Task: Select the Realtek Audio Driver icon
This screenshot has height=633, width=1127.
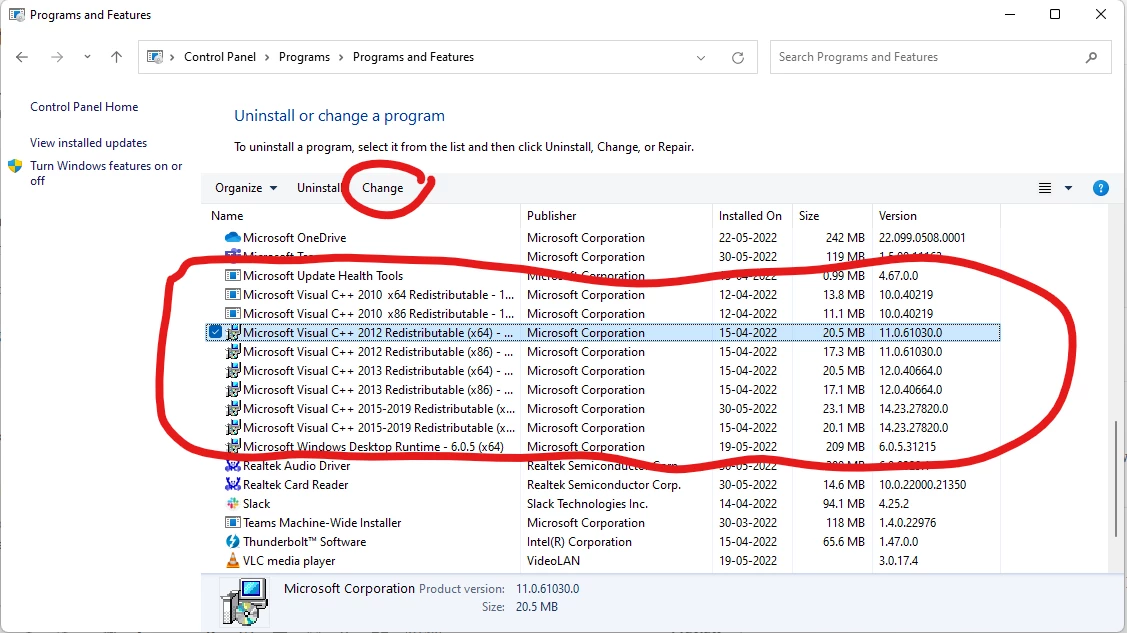Action: pos(232,466)
